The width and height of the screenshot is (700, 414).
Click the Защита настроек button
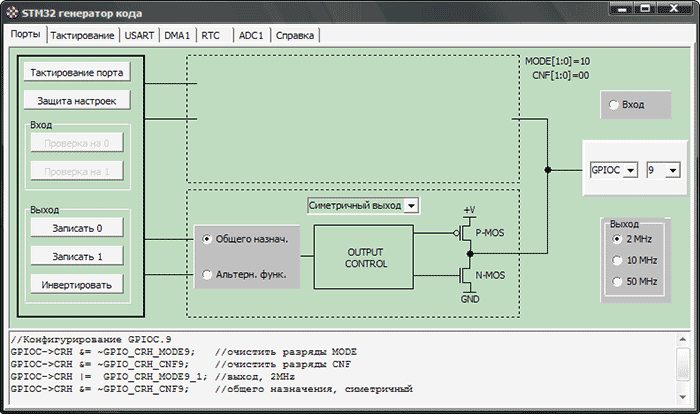coord(77,100)
